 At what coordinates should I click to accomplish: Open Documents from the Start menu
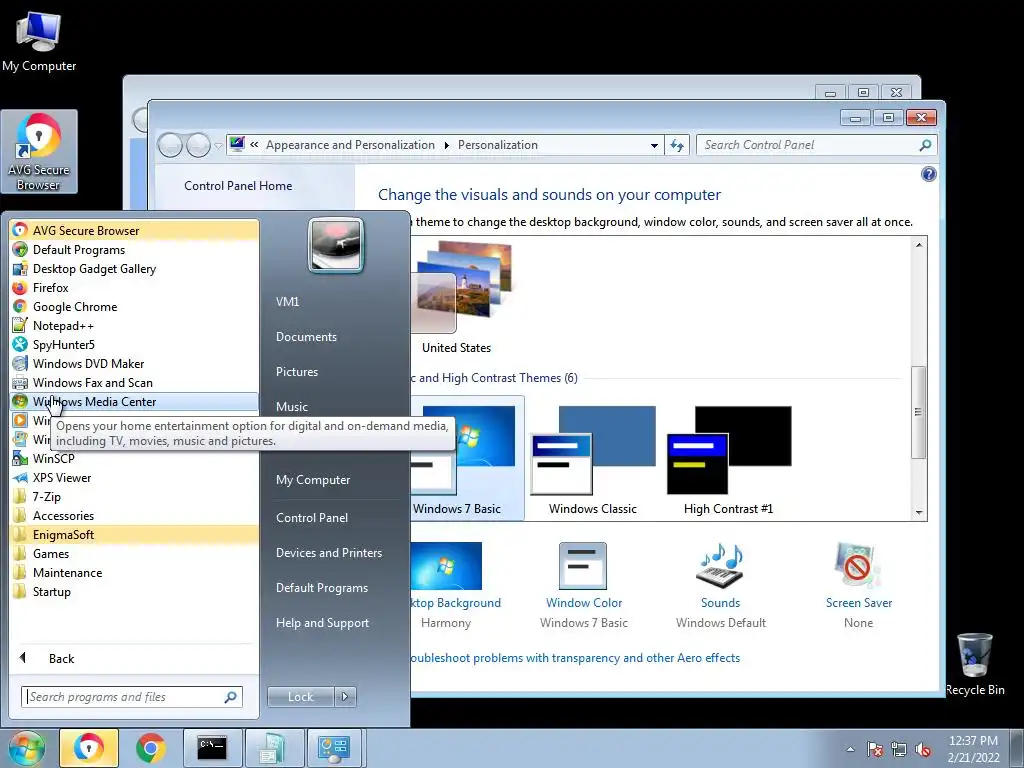pos(306,337)
